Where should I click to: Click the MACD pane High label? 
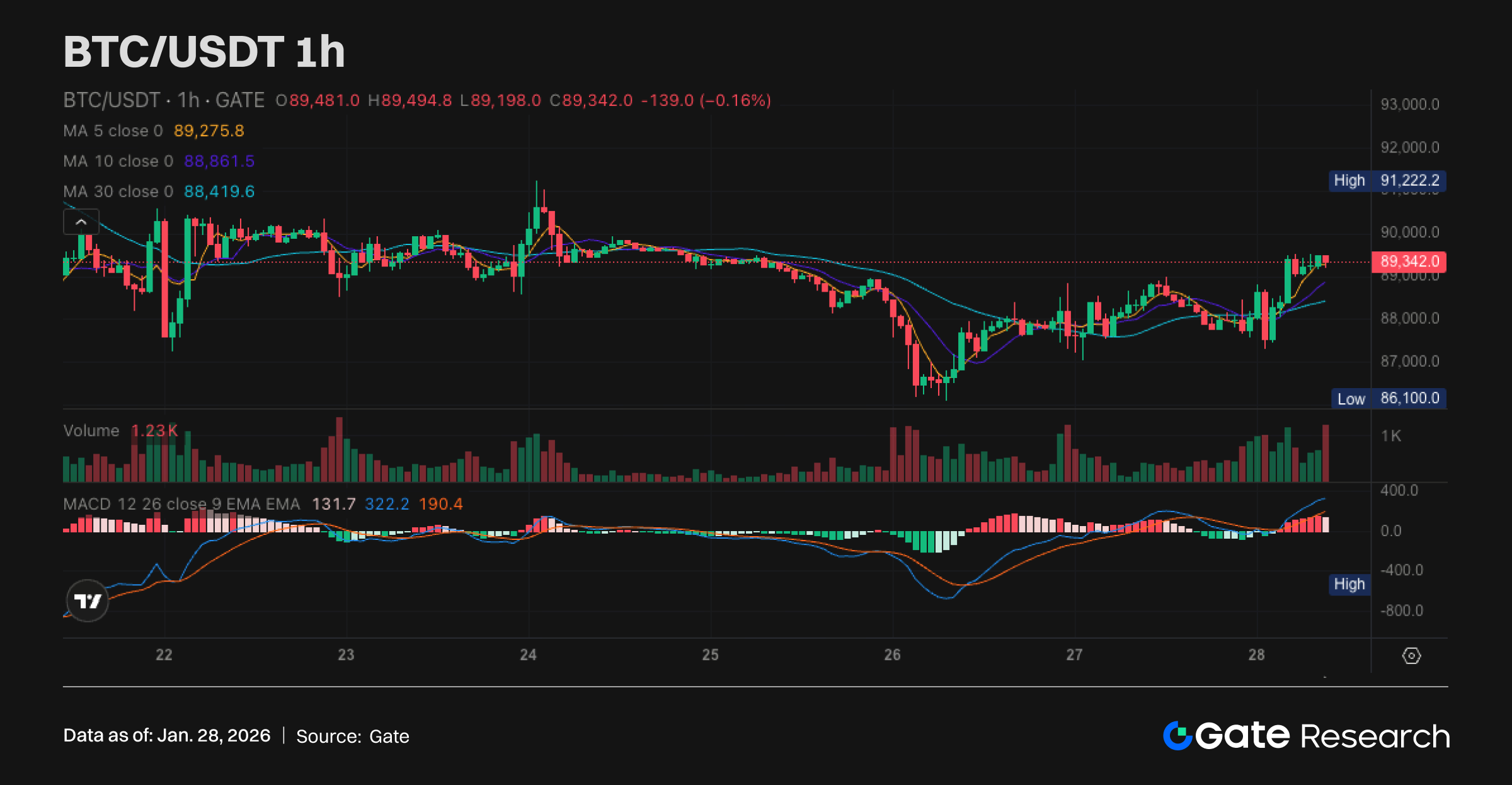click(1349, 584)
